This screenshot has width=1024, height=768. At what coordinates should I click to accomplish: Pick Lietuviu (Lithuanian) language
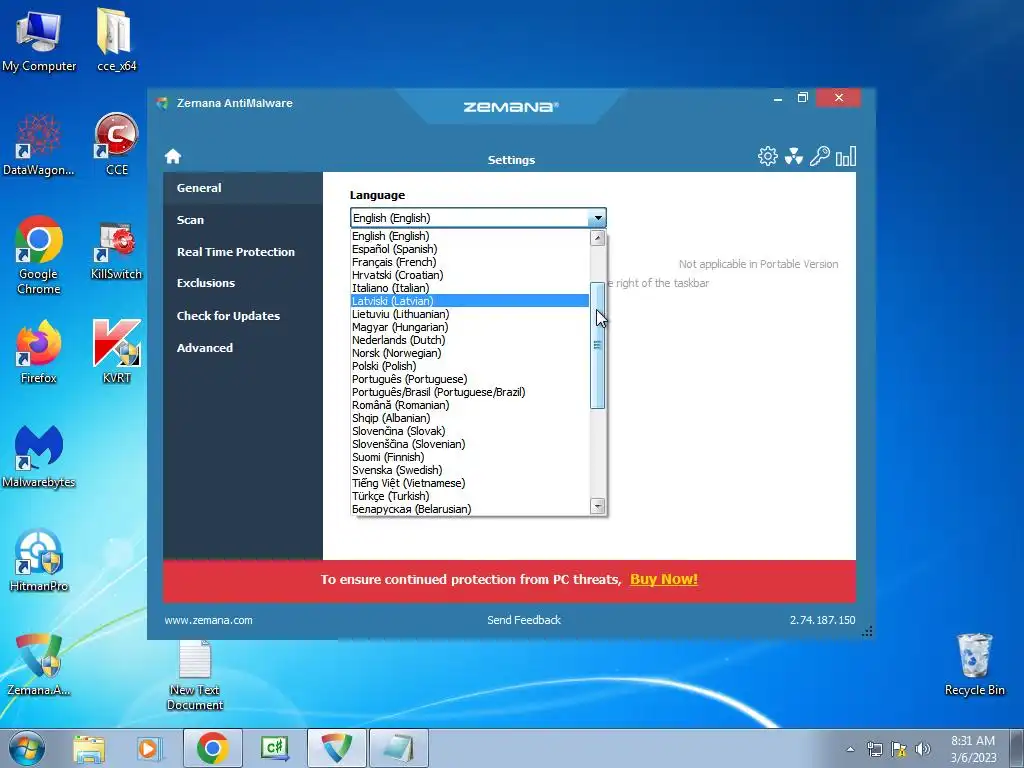click(x=470, y=314)
